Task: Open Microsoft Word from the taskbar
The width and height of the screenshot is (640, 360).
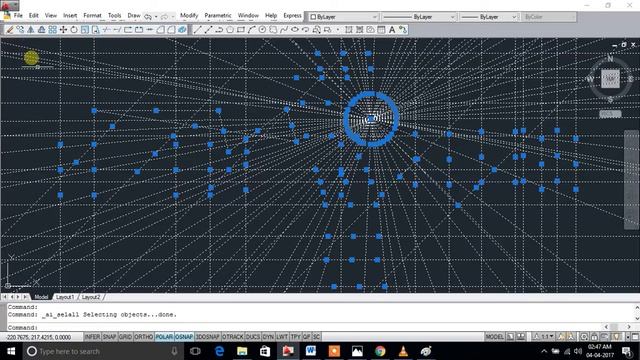Action: (311, 351)
